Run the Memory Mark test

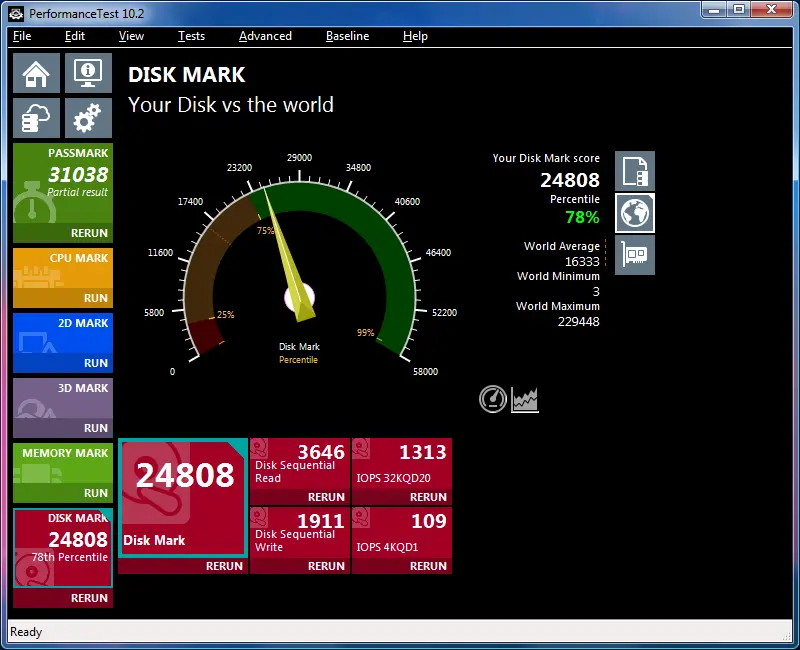tap(96, 493)
